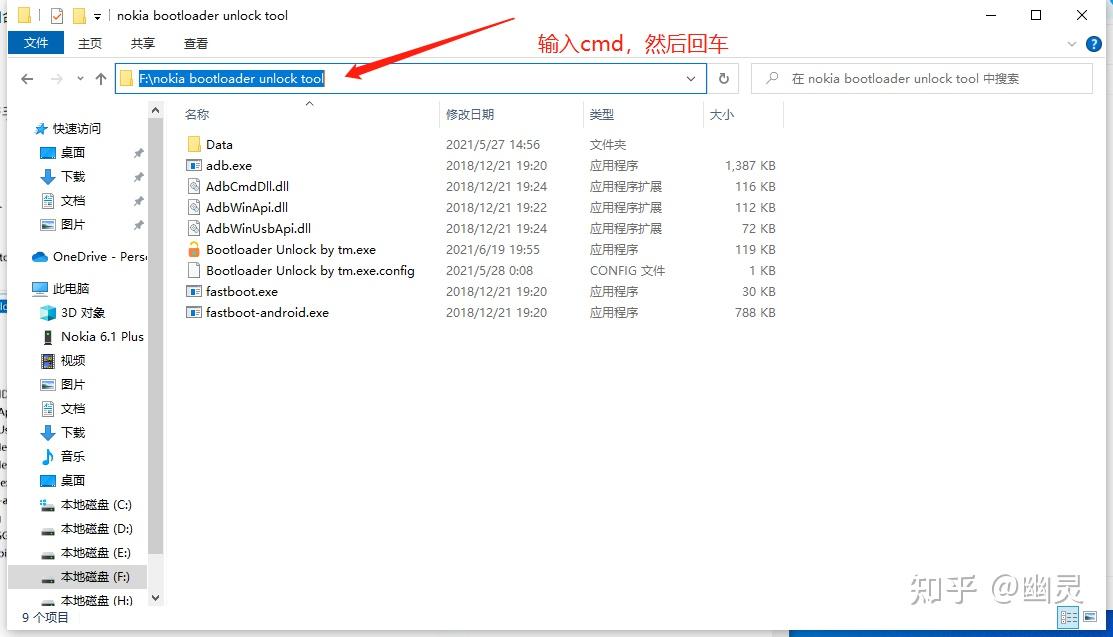Click the 2021/6/19 19:55 date cell
1113x637 pixels.
coord(493,249)
